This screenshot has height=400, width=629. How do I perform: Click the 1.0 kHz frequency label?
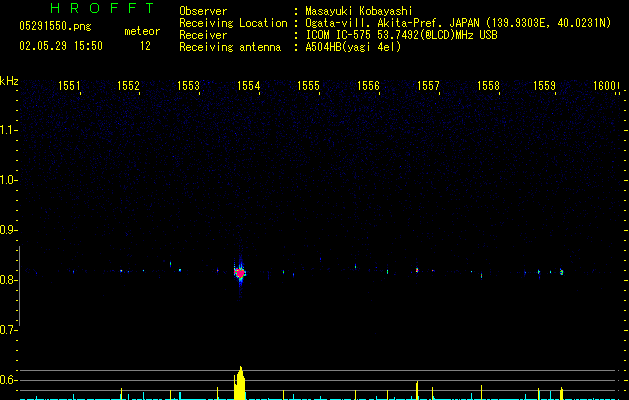(x=8, y=180)
